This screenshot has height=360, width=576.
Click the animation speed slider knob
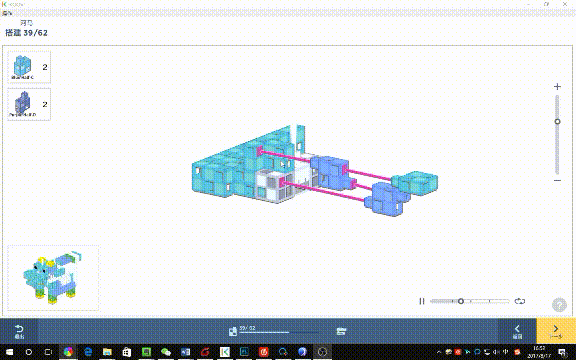(461, 301)
